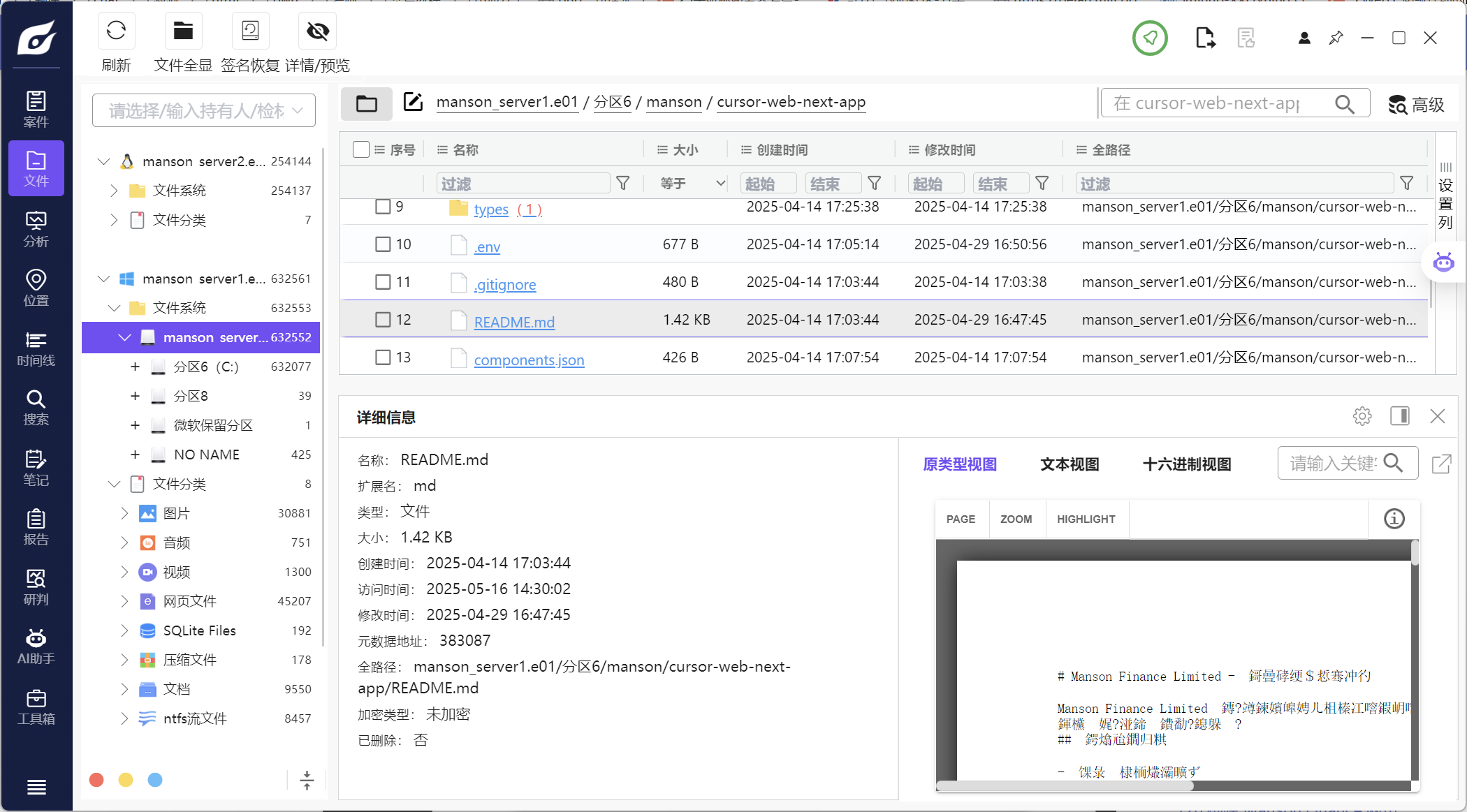This screenshot has width=1467, height=812.
Task: Check the checkbox for row 10 .env
Action: [383, 244]
